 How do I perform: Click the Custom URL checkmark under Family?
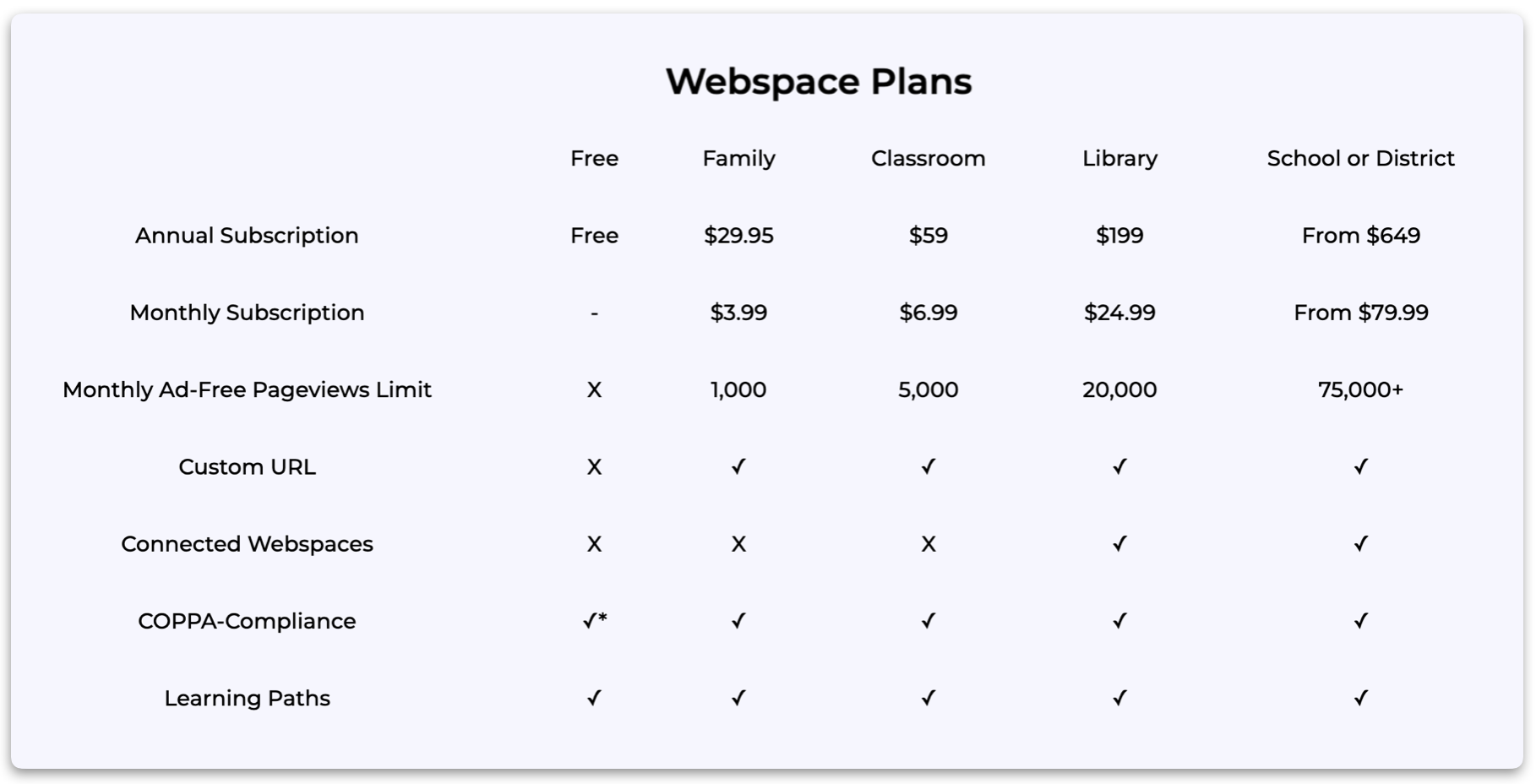coord(738,466)
